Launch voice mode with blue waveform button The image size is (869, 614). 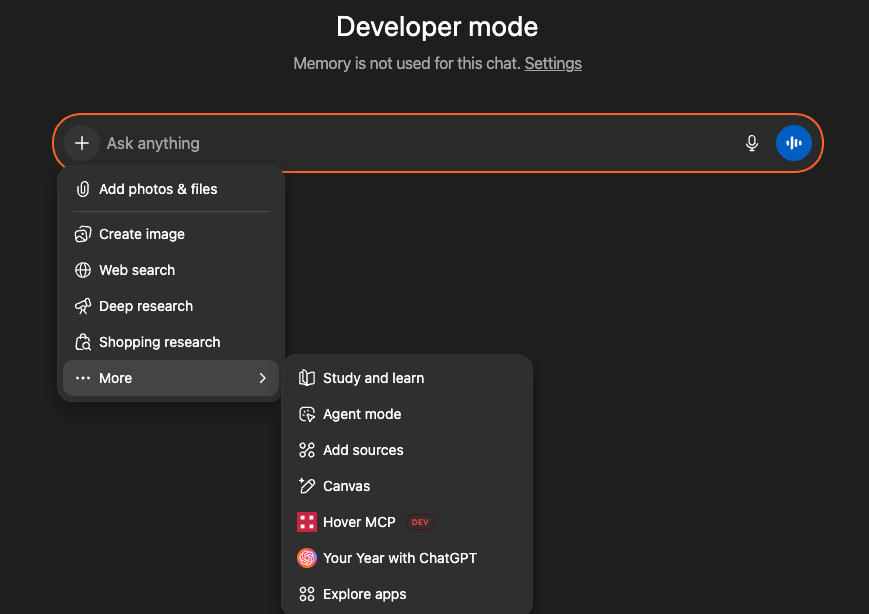click(x=794, y=143)
